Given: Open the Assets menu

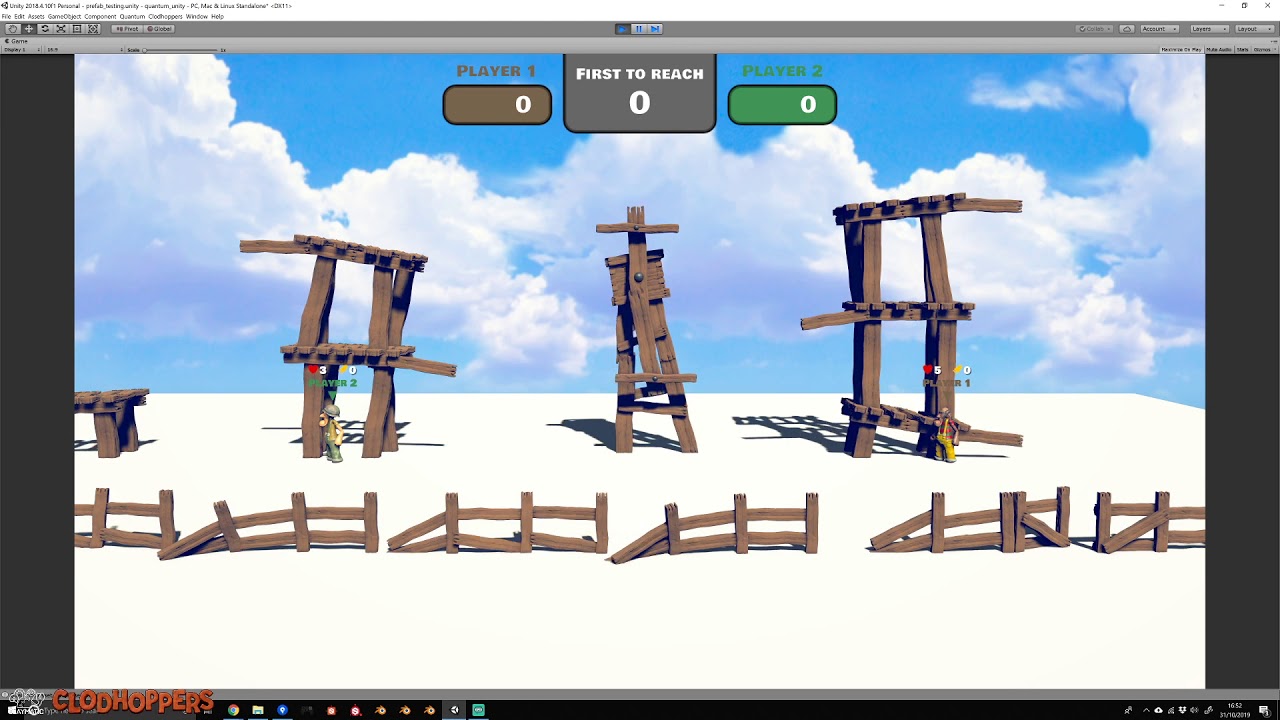Looking at the screenshot, I should pyautogui.click(x=36, y=17).
